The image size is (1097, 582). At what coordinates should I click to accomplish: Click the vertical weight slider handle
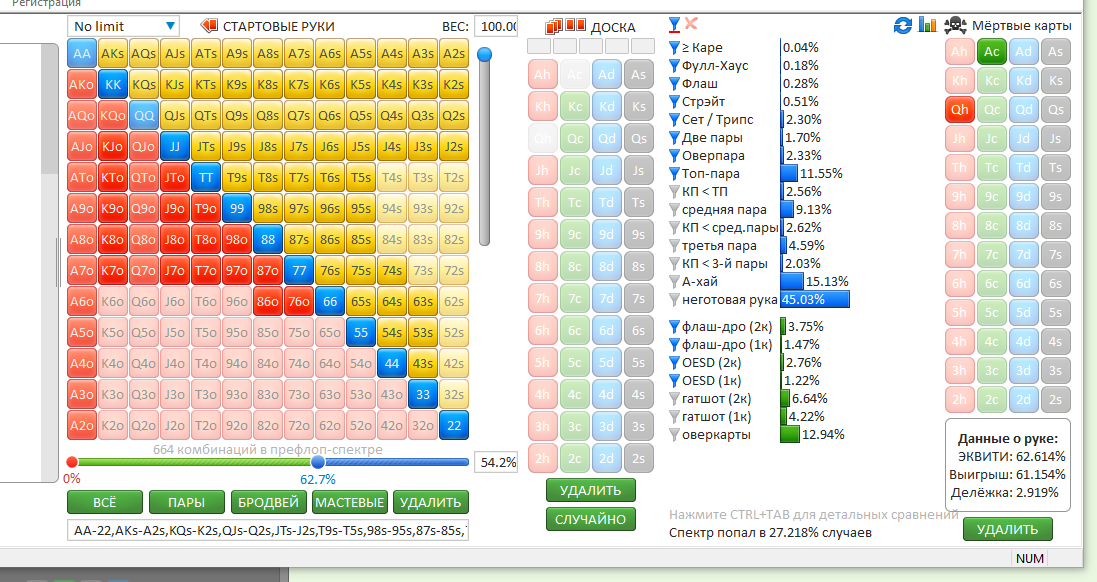[484, 55]
